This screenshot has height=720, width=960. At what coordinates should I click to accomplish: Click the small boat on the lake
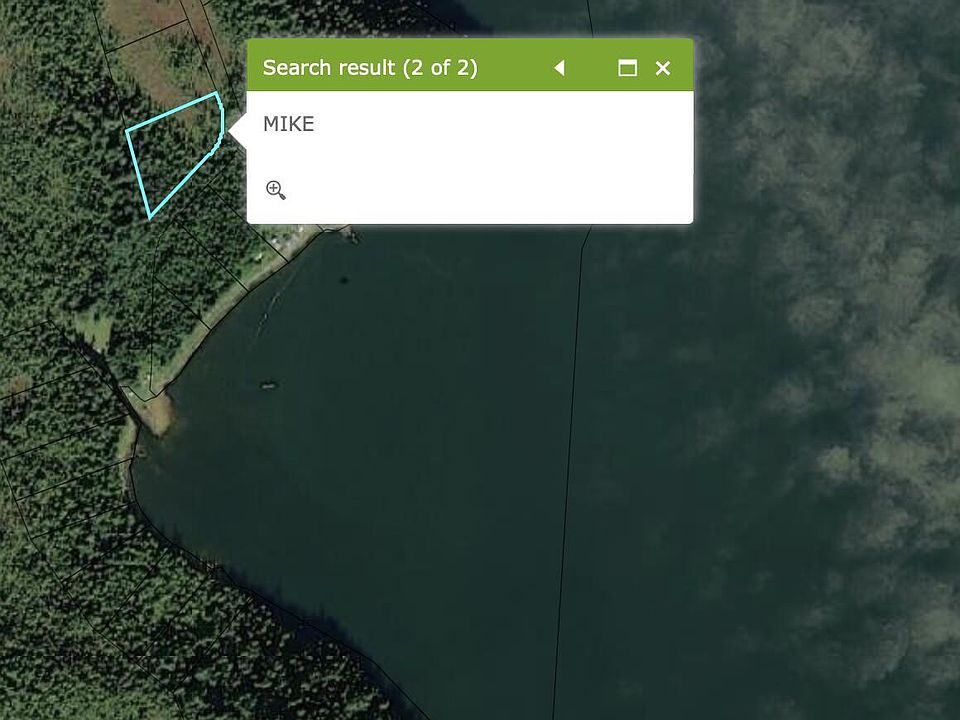pyautogui.click(x=269, y=386)
